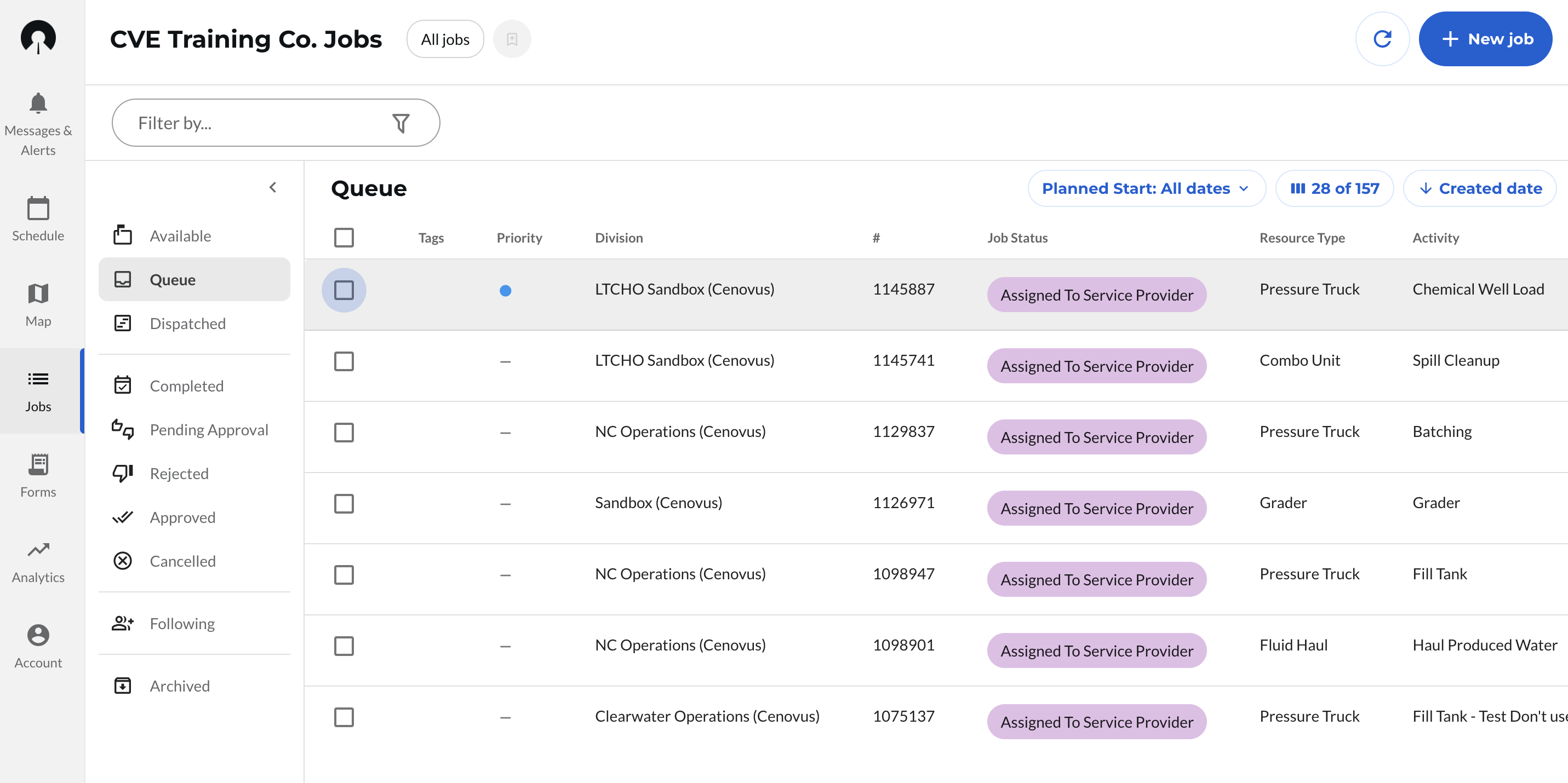
Task: Click the filter funnel icon
Action: [x=400, y=123]
